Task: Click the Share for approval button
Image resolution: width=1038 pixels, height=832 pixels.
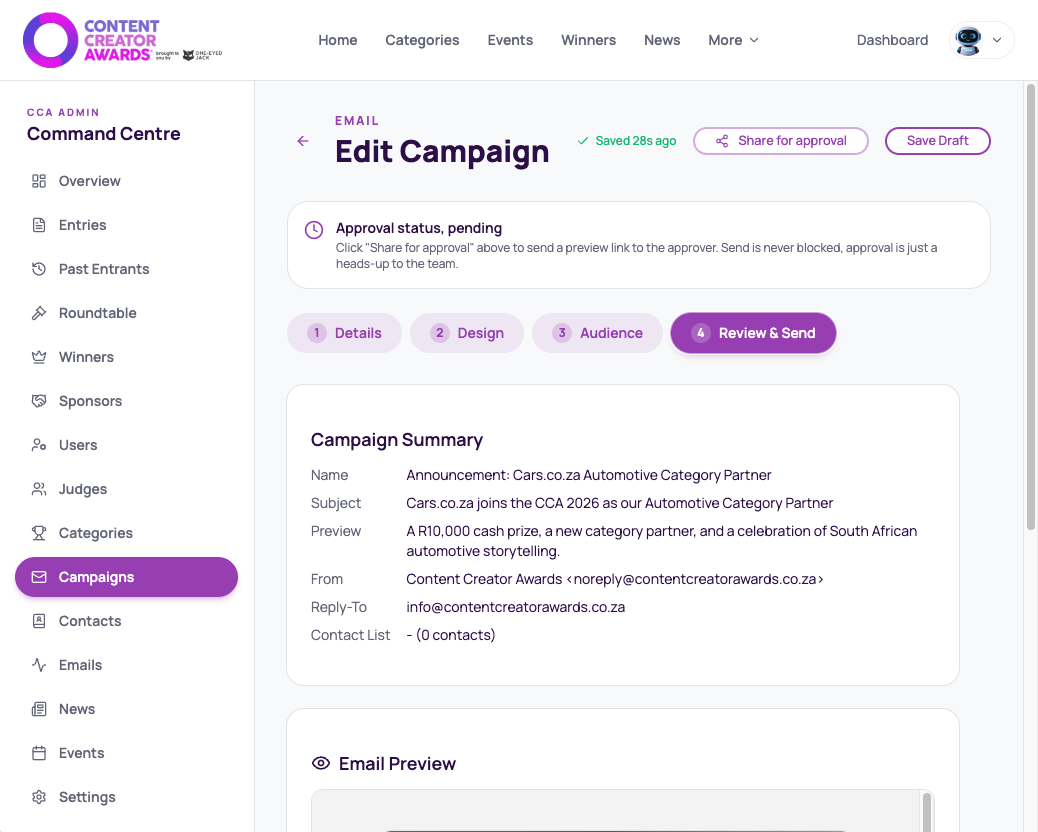Action: point(780,141)
